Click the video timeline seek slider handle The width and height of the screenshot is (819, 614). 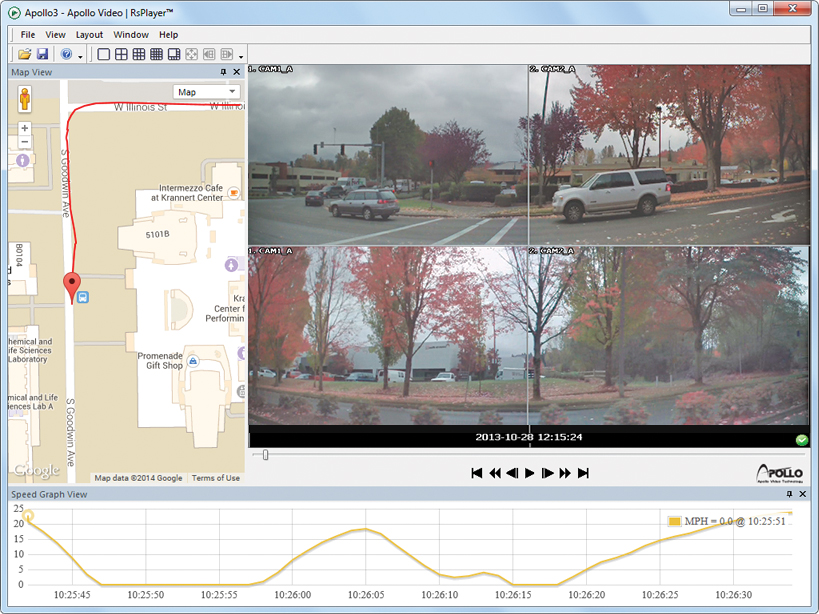pos(265,455)
